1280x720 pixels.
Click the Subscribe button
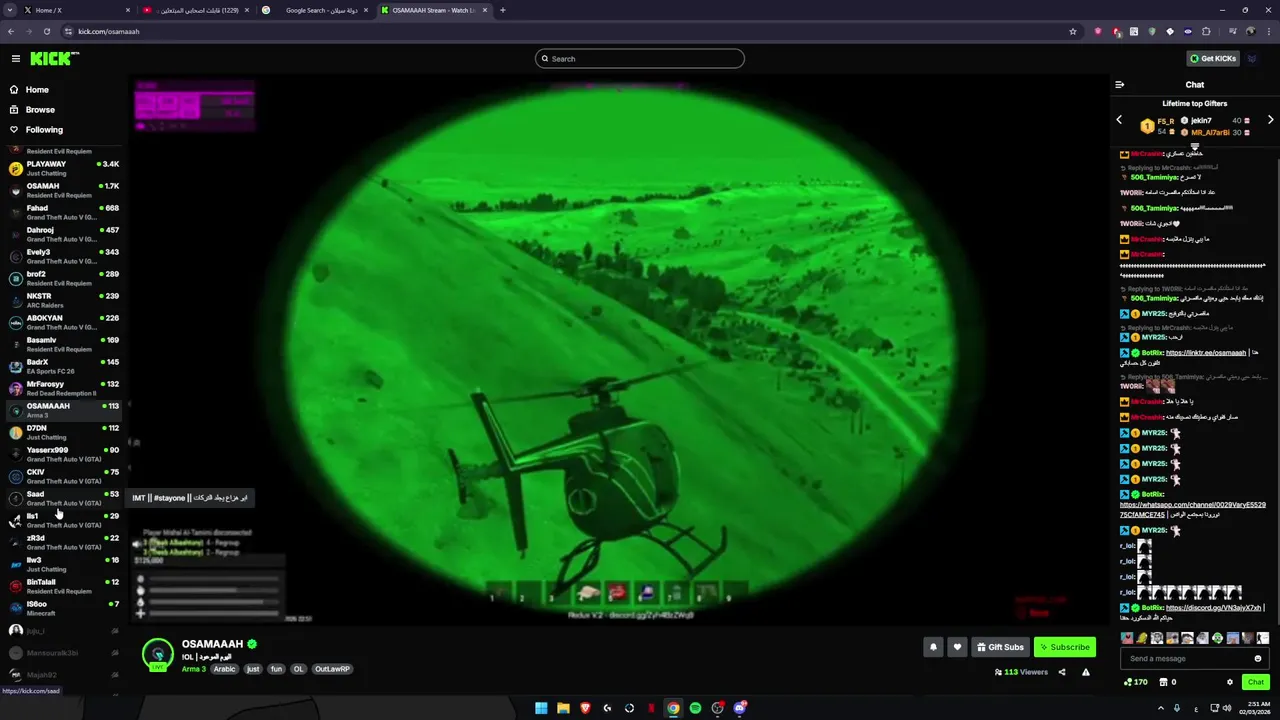click(x=1064, y=647)
